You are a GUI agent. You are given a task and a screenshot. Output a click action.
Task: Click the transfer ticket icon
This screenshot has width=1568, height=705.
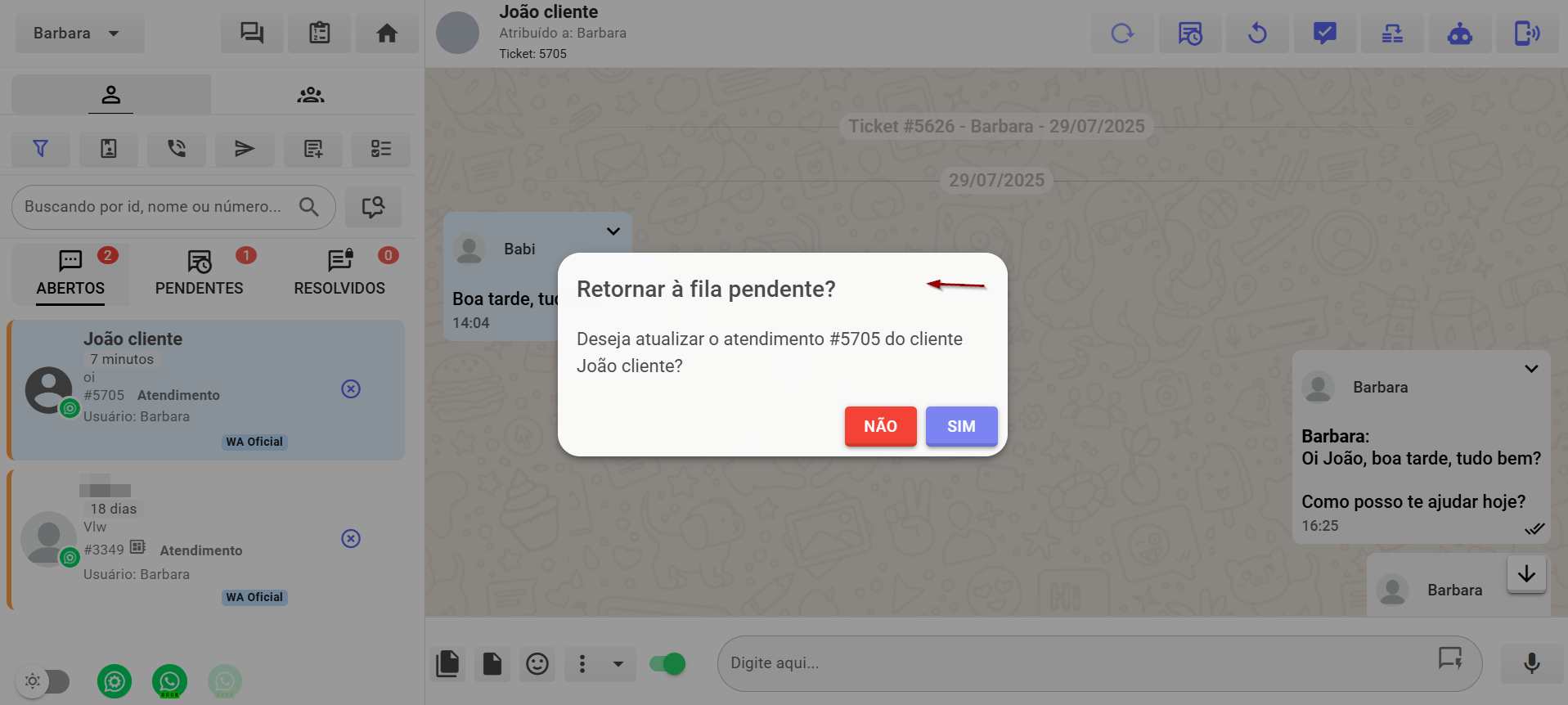1392,34
